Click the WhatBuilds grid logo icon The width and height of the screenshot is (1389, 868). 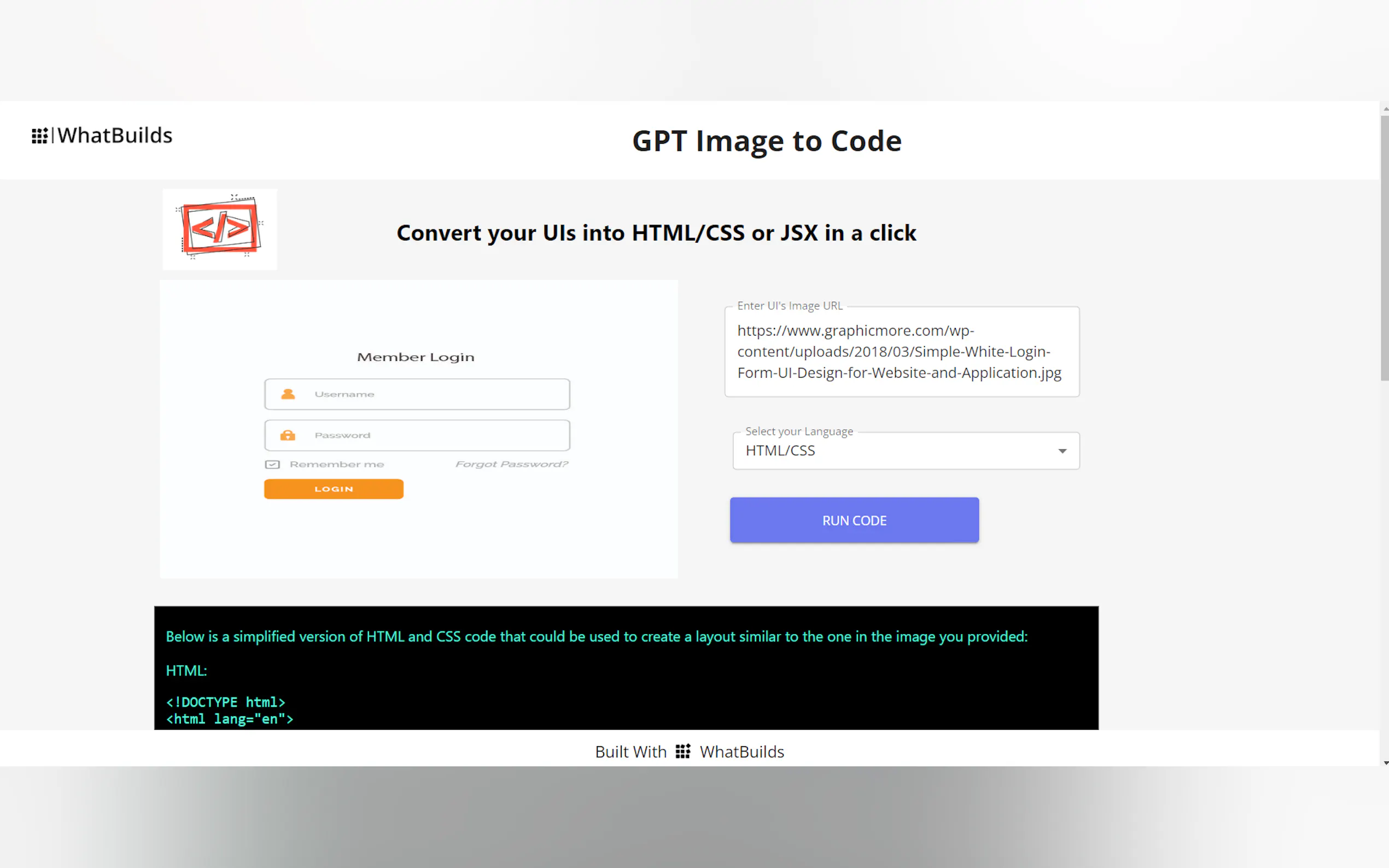(39, 136)
